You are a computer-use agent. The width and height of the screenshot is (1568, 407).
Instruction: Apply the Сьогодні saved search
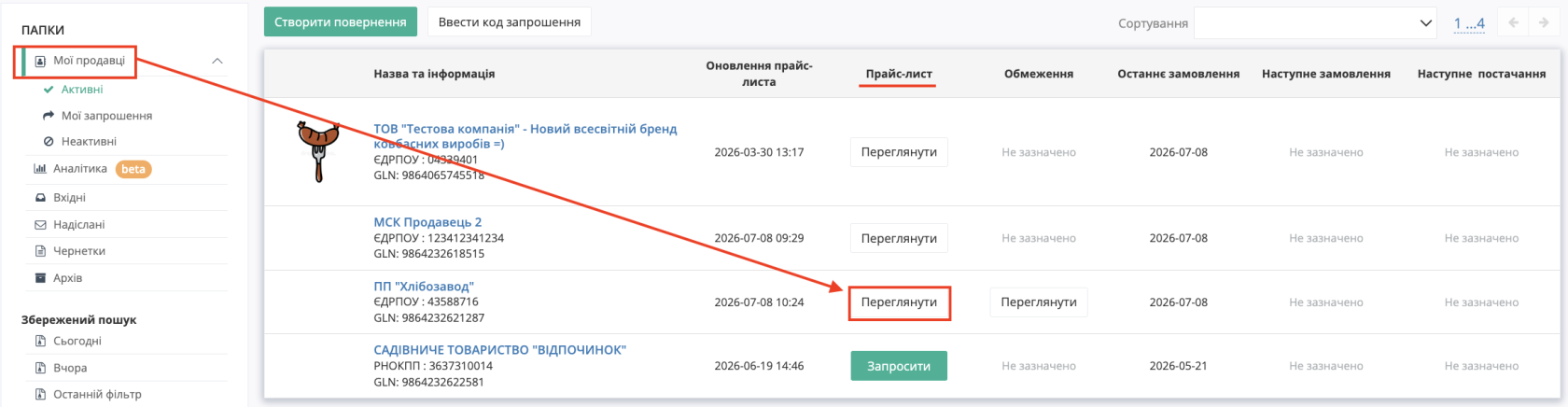[77, 342]
